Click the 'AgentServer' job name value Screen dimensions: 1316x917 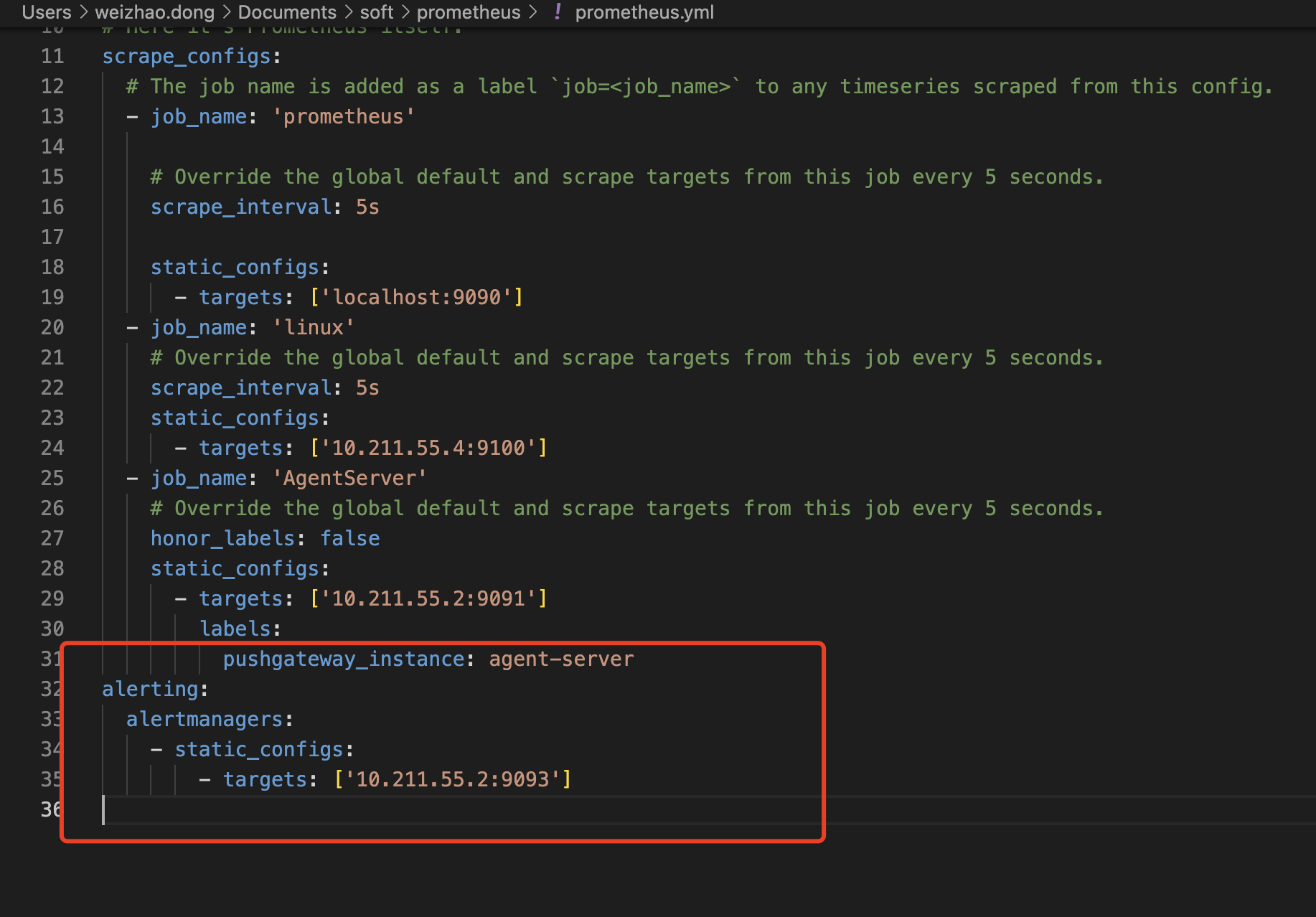349,478
